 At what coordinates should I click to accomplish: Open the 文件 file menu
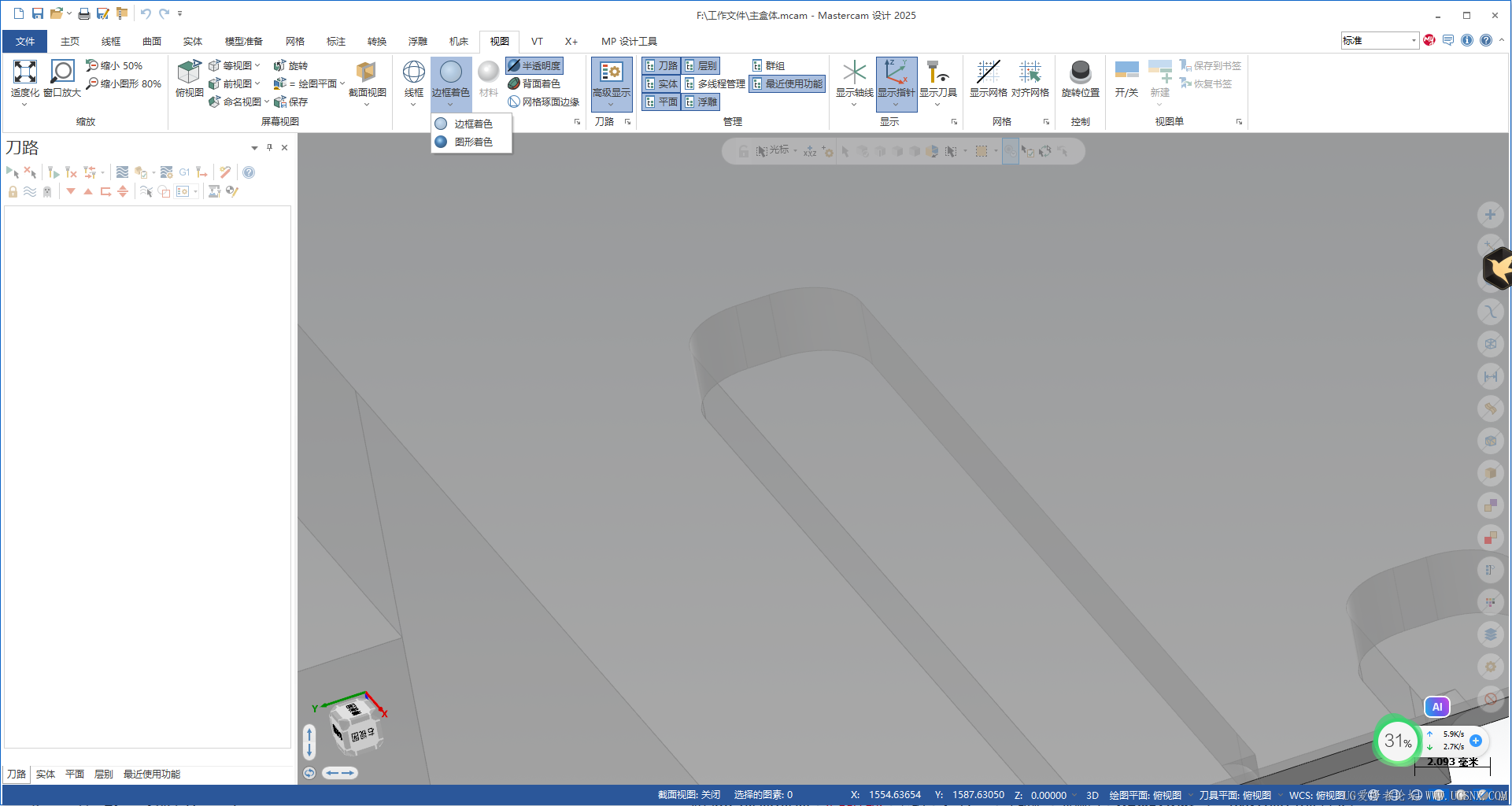(x=25, y=41)
